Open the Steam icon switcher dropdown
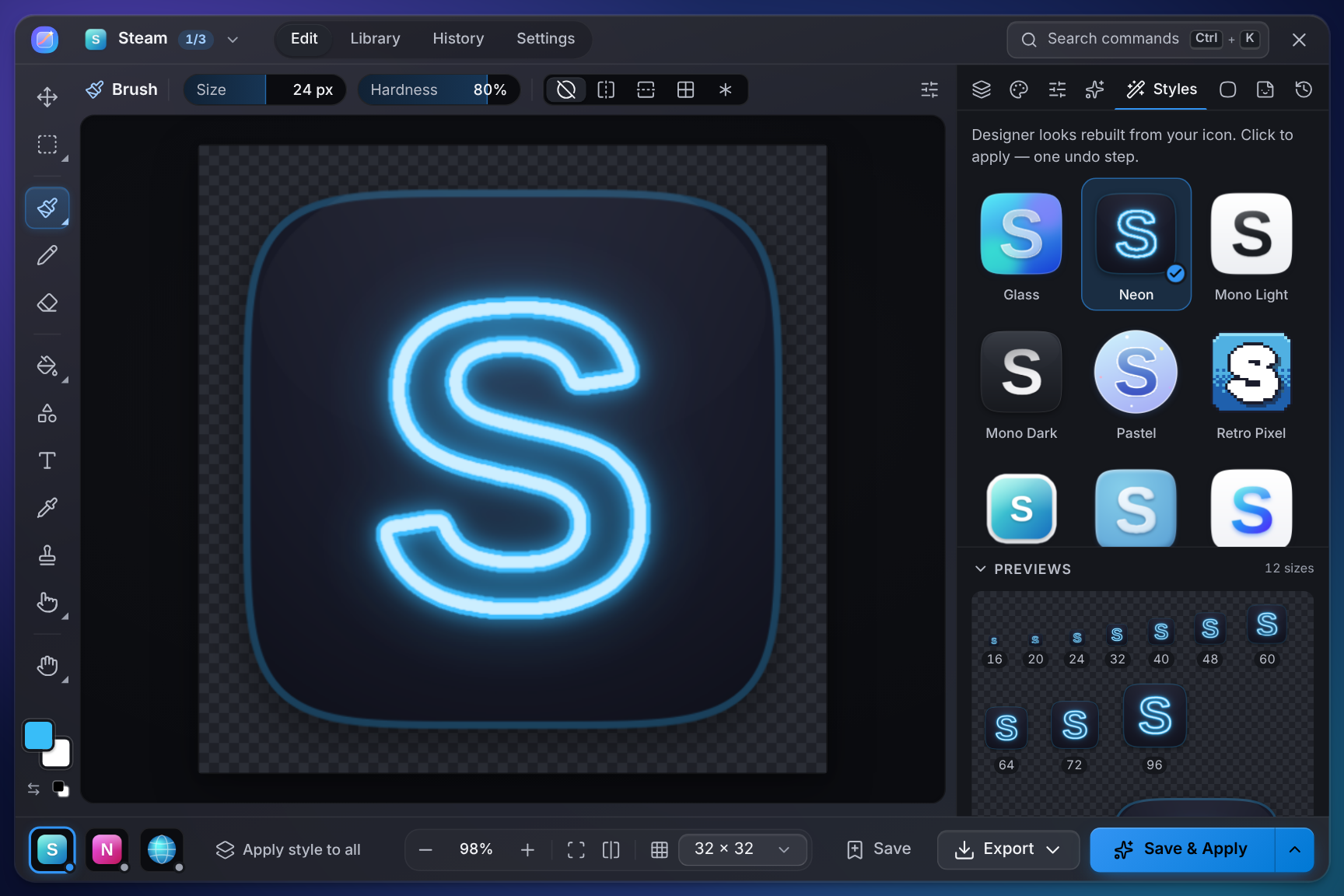 (162, 39)
